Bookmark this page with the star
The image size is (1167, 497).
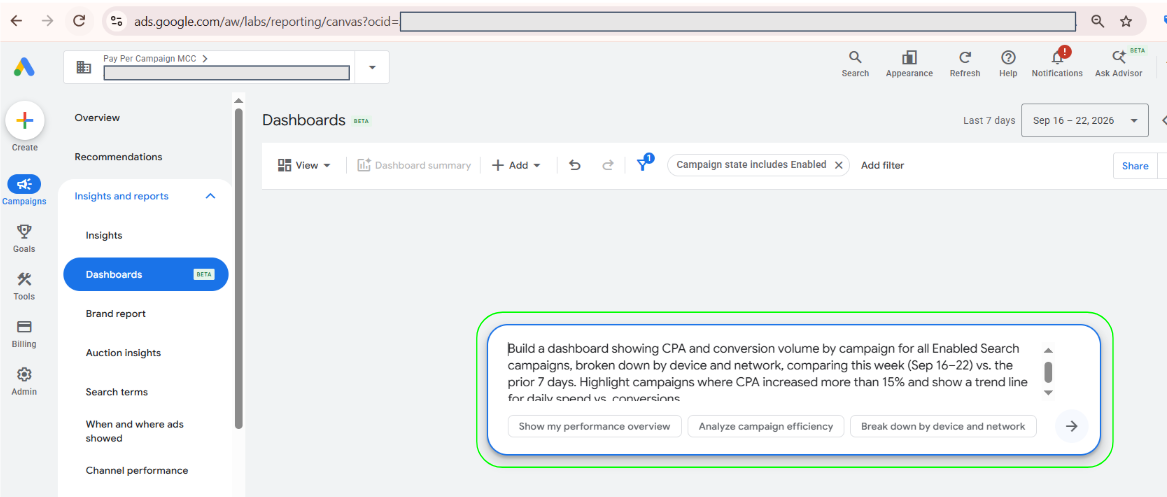pyautogui.click(x=1126, y=21)
